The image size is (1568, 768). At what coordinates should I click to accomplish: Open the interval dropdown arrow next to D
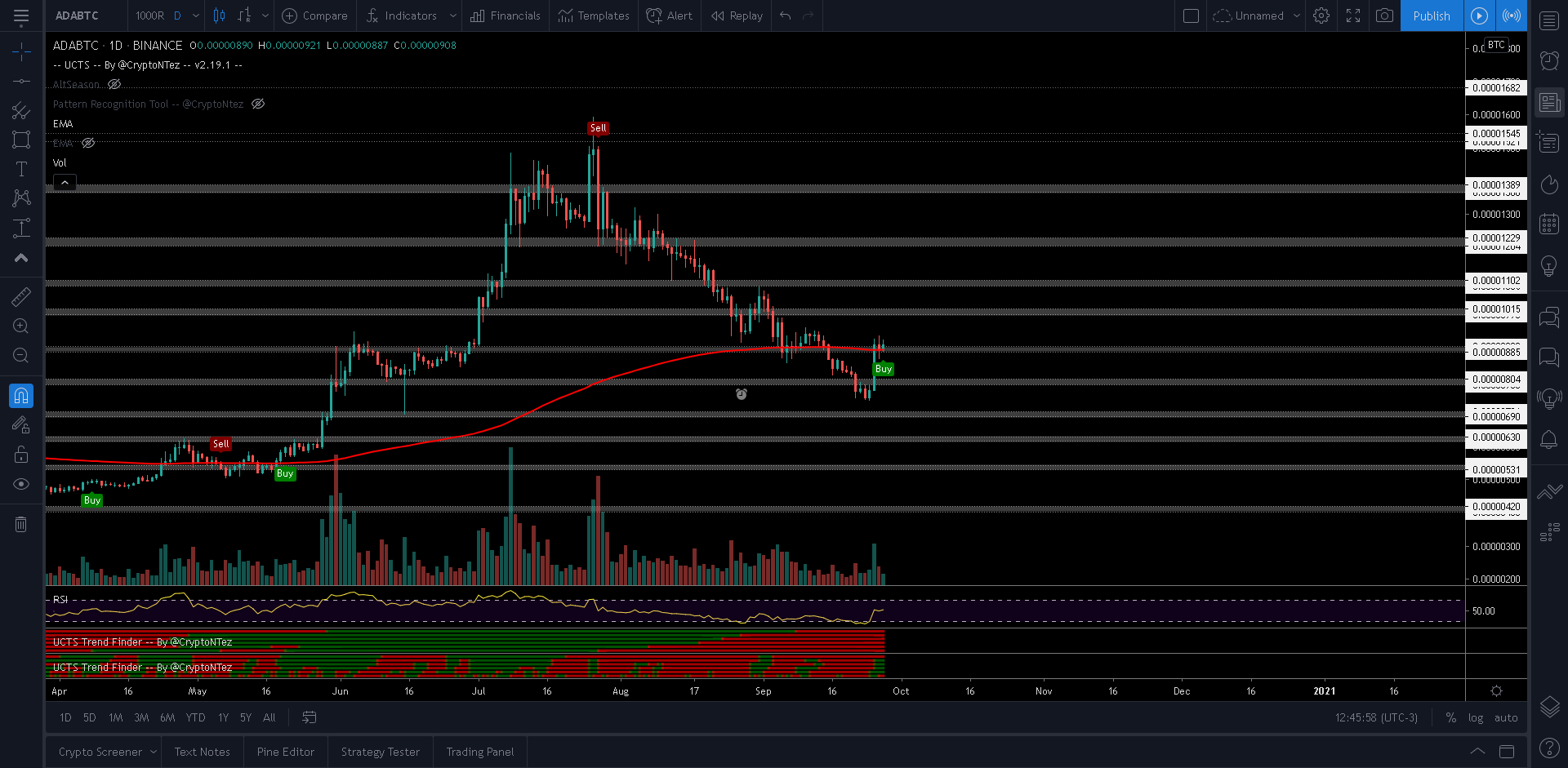[x=196, y=16]
